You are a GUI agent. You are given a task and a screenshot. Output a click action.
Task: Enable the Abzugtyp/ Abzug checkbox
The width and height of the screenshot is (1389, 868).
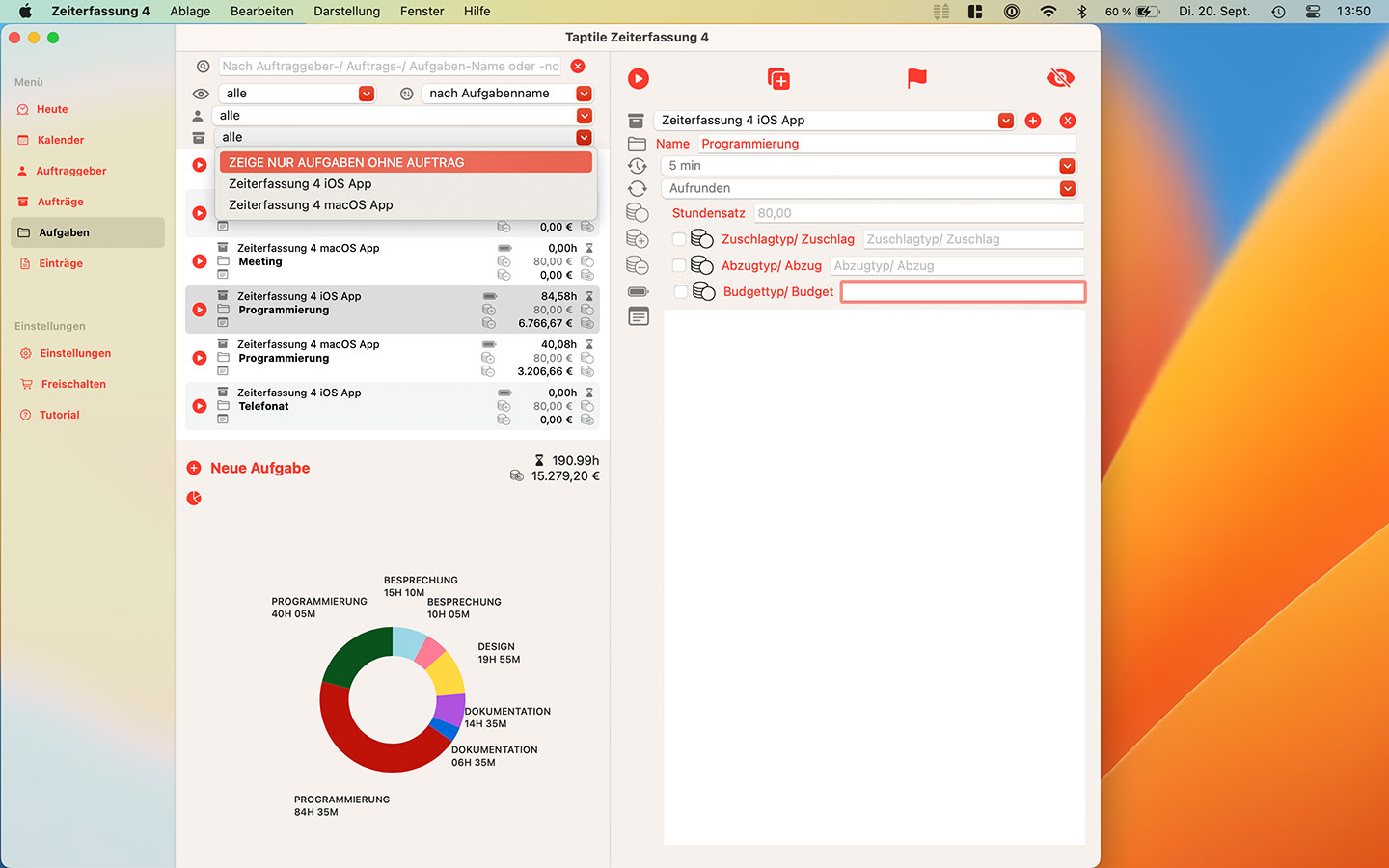[679, 265]
